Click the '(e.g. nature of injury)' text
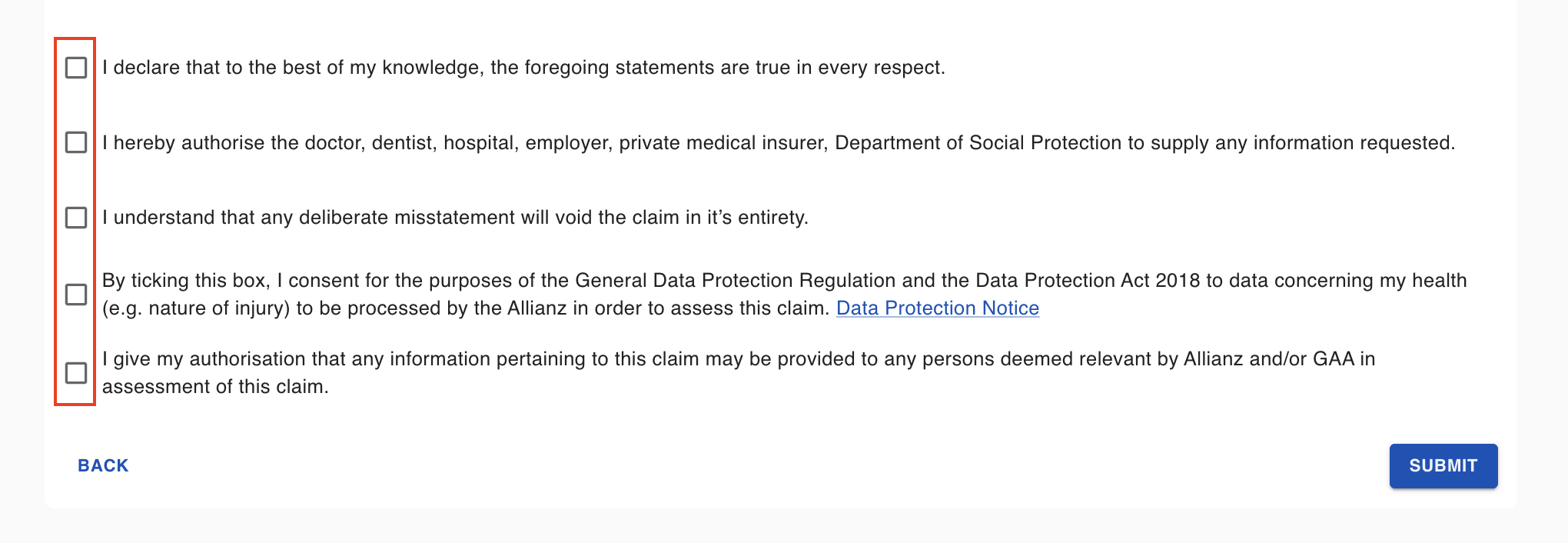 (x=197, y=308)
